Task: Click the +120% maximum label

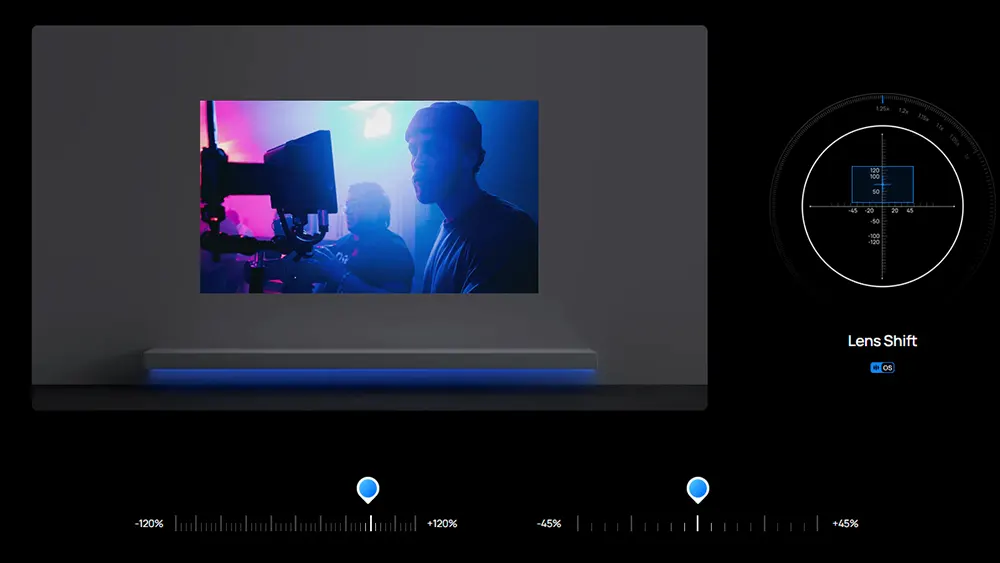Action: click(442, 524)
